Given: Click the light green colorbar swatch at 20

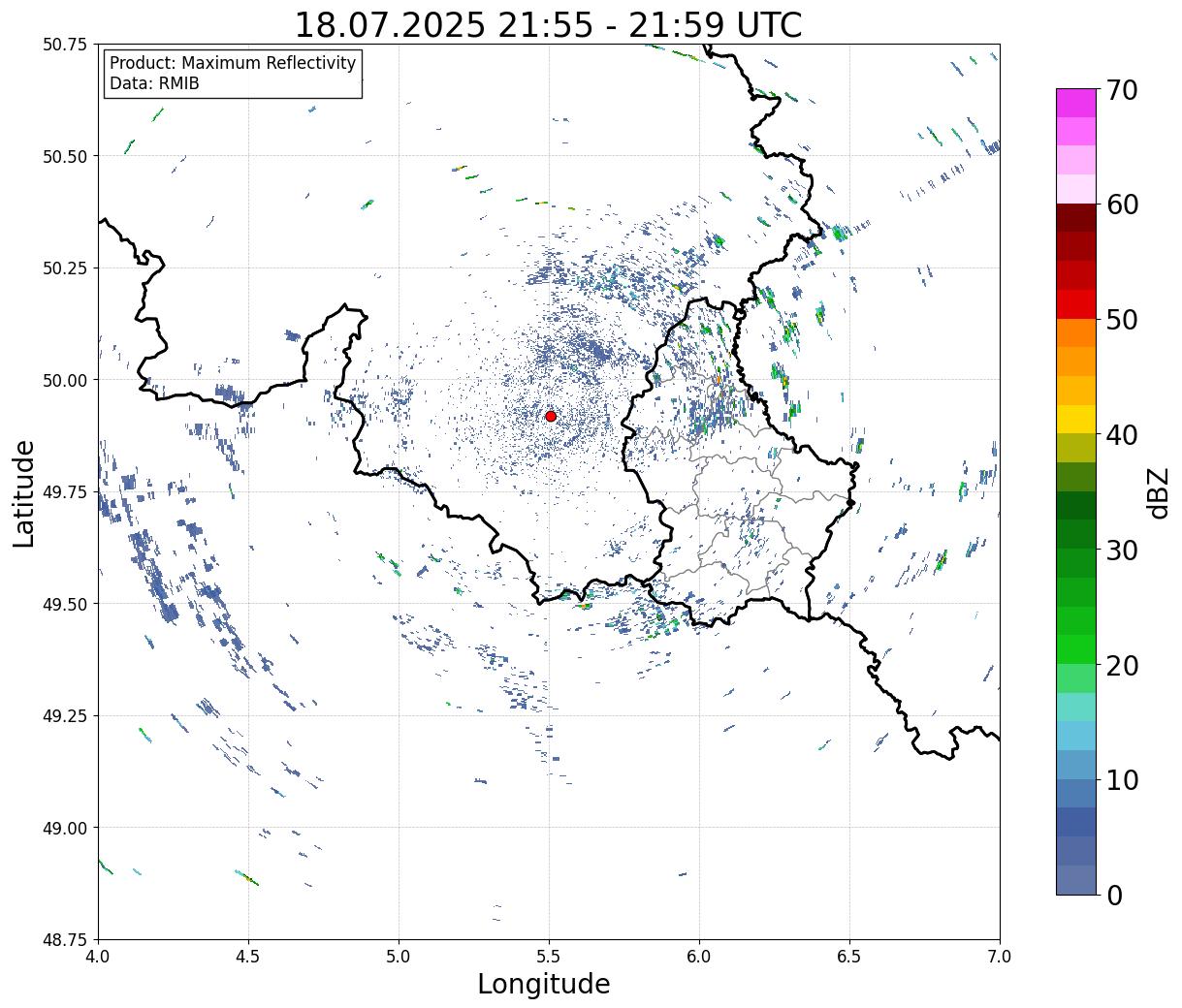Looking at the screenshot, I should point(1076,677).
